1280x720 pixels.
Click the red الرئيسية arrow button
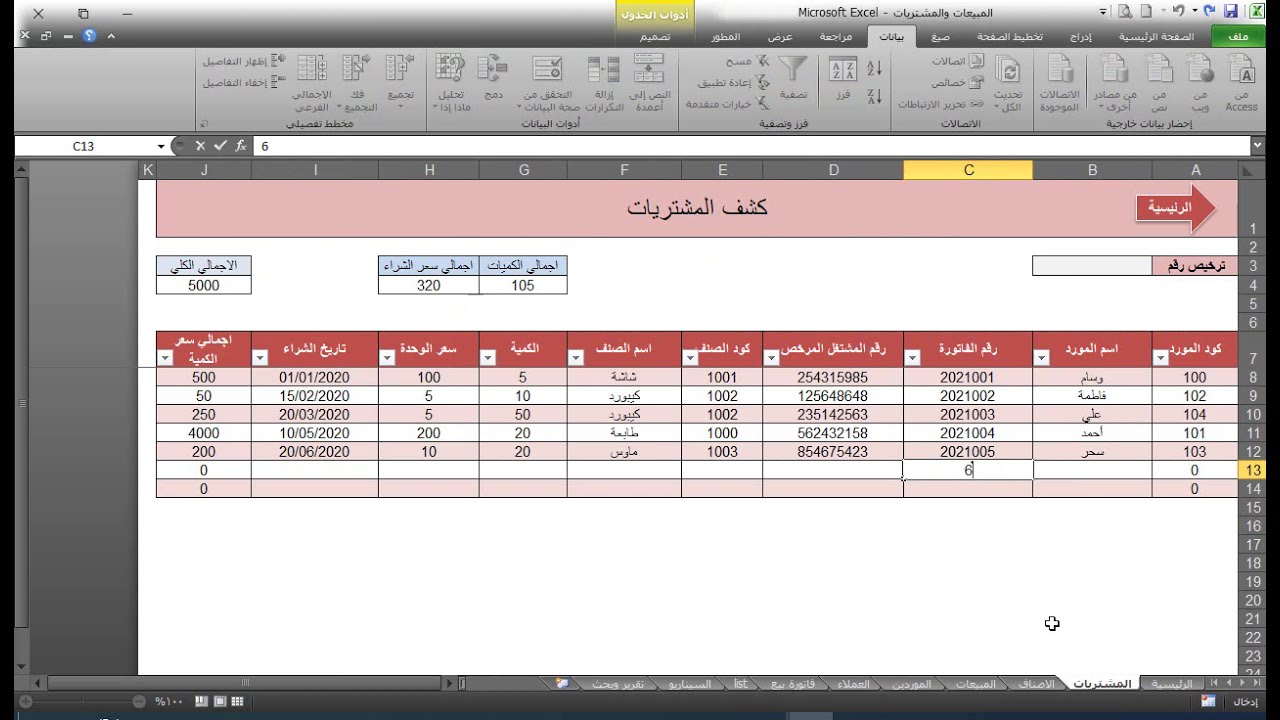point(1176,208)
